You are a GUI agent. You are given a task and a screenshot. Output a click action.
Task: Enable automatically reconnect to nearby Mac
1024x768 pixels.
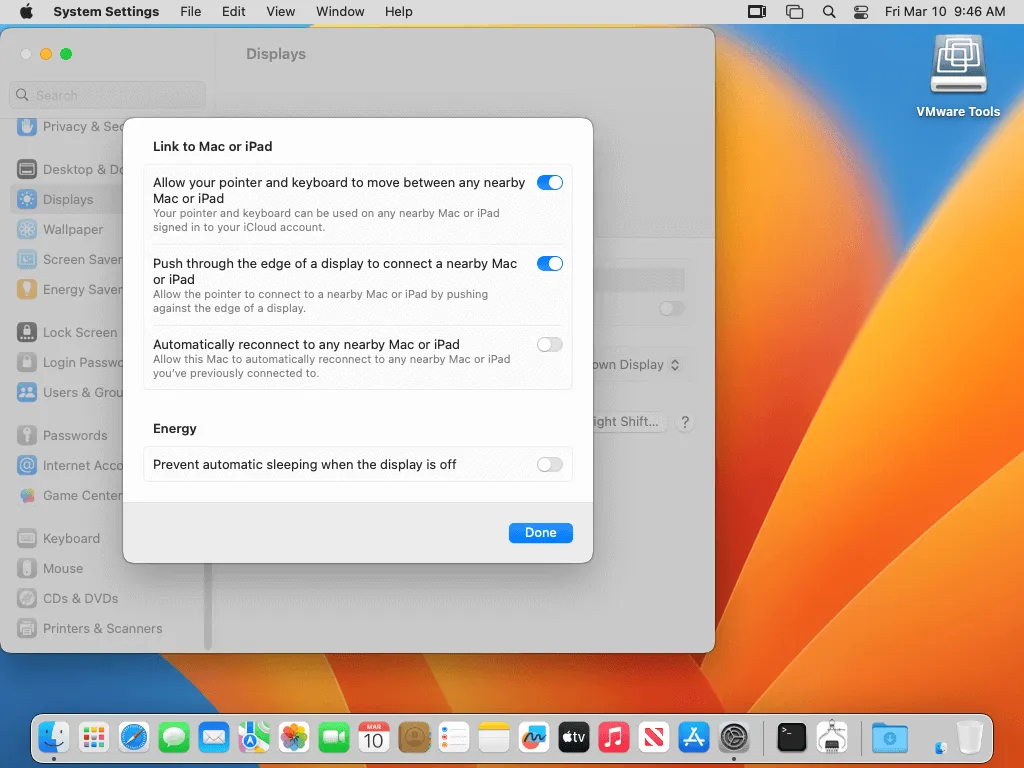550,345
